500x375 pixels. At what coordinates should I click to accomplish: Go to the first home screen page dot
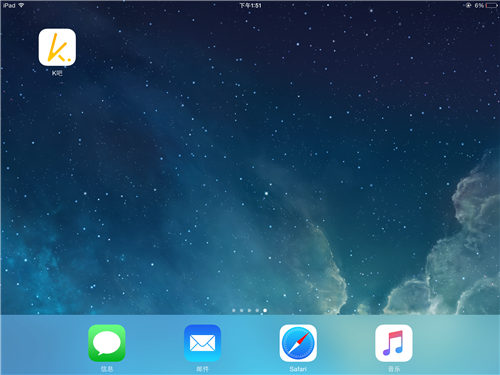[x=234, y=310]
